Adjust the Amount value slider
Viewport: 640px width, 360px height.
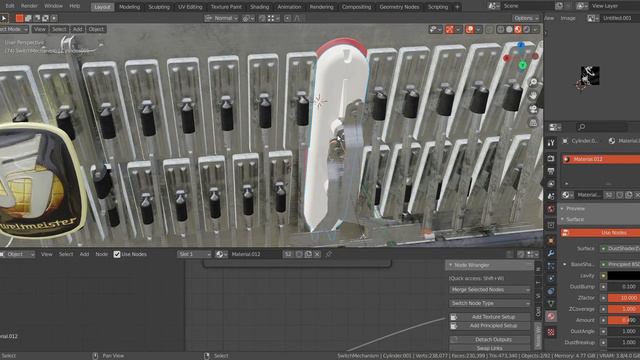click(x=624, y=320)
